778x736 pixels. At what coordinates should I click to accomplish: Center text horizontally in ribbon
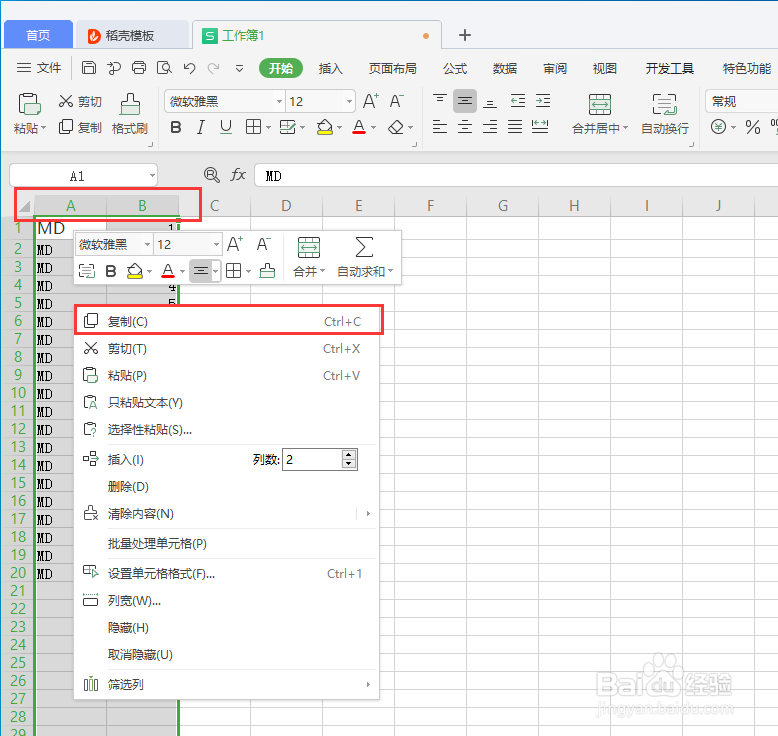(x=465, y=128)
